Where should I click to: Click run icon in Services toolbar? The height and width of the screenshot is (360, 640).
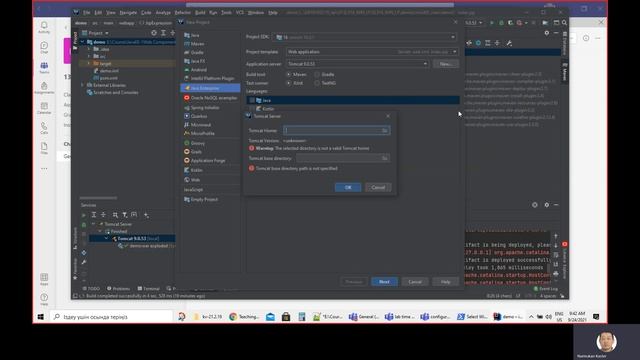(x=84, y=215)
